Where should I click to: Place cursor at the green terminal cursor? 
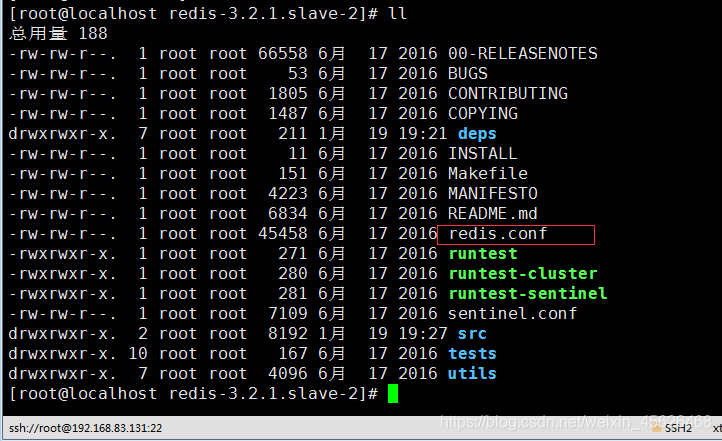pyautogui.click(x=393, y=394)
